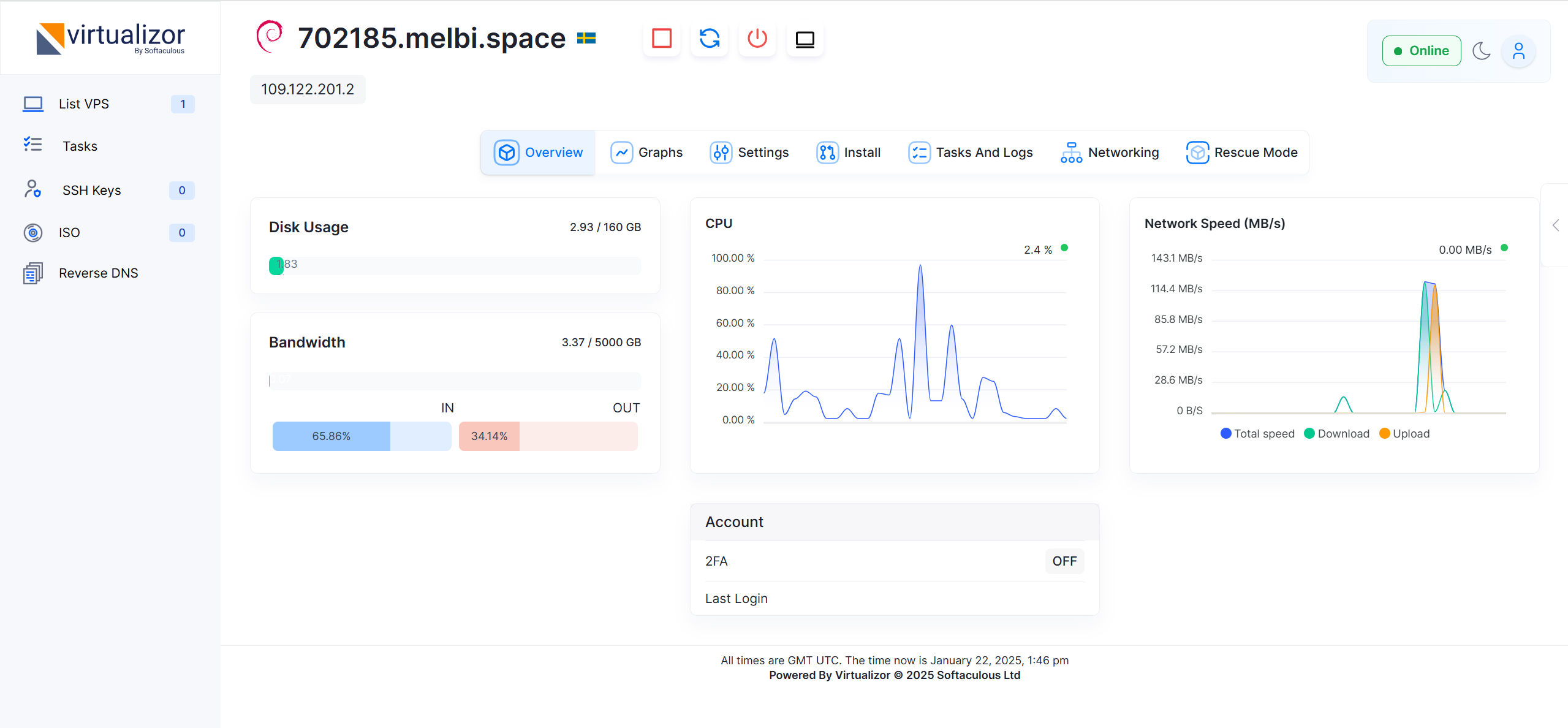Click the Account section header
This screenshot has width=1568, height=728.
pyautogui.click(x=895, y=522)
